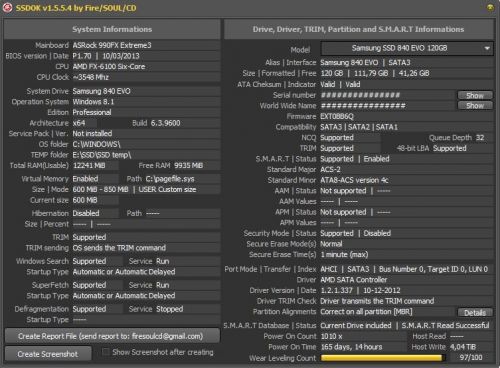The width and height of the screenshot is (500, 368).
Task: Click Build value 6.3.9600
Action: pos(165,123)
